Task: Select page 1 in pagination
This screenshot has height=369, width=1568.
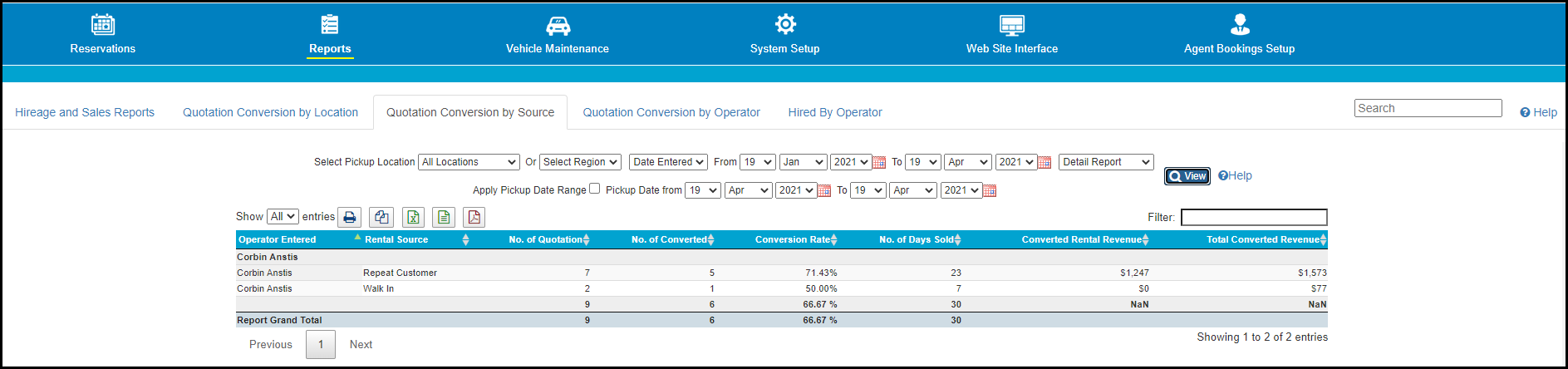Action: click(x=321, y=344)
